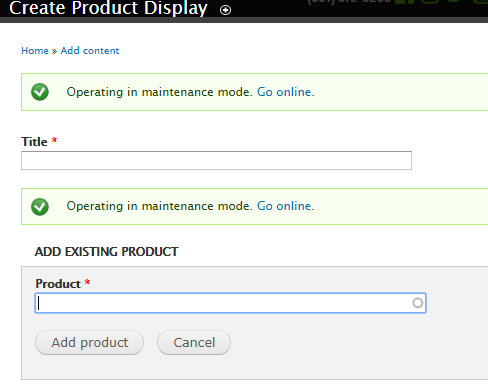Viewport: 488px width, 389px height.
Task: Click the green checkmark icon in the first status message
Action: tap(40, 92)
